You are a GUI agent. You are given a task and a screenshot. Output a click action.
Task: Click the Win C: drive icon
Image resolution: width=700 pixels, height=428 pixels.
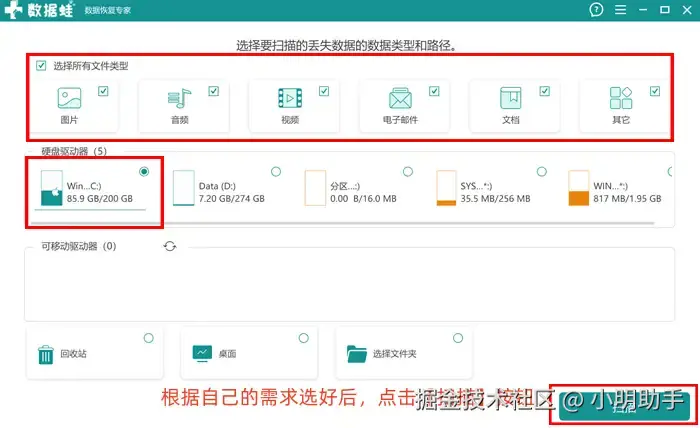(51, 188)
